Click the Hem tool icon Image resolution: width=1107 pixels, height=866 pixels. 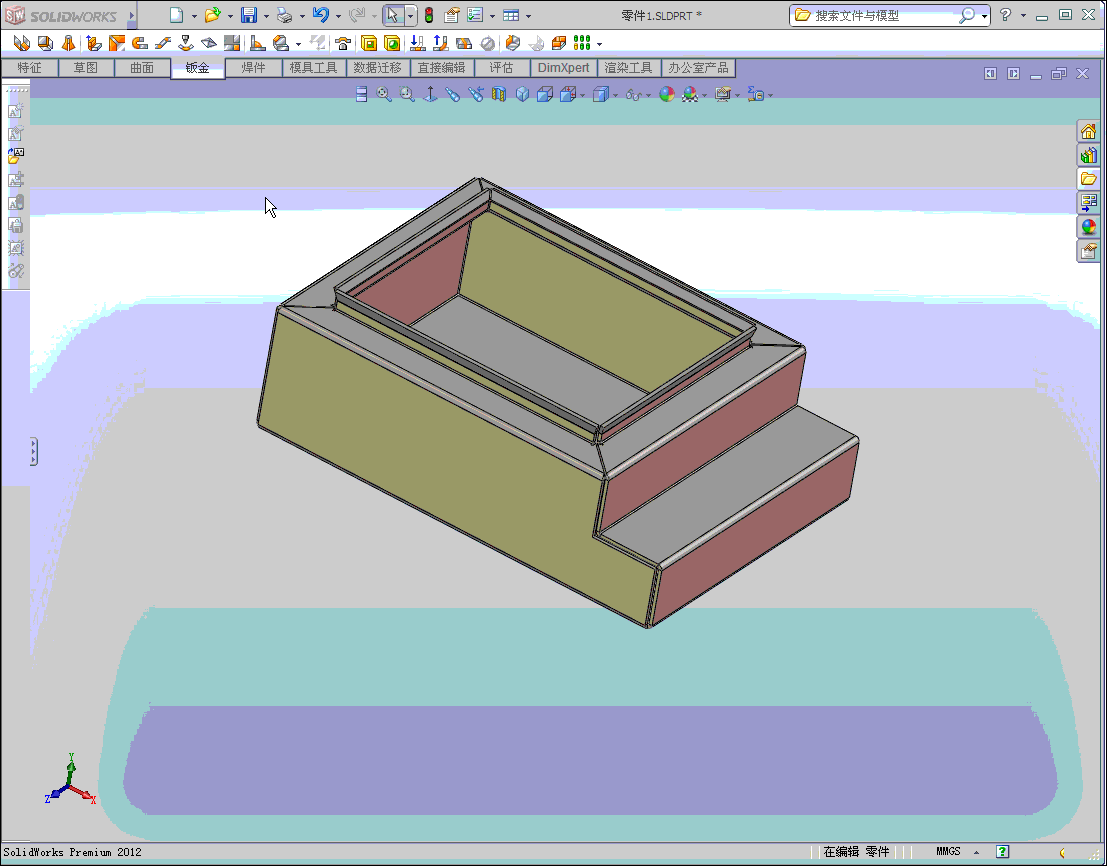140,44
